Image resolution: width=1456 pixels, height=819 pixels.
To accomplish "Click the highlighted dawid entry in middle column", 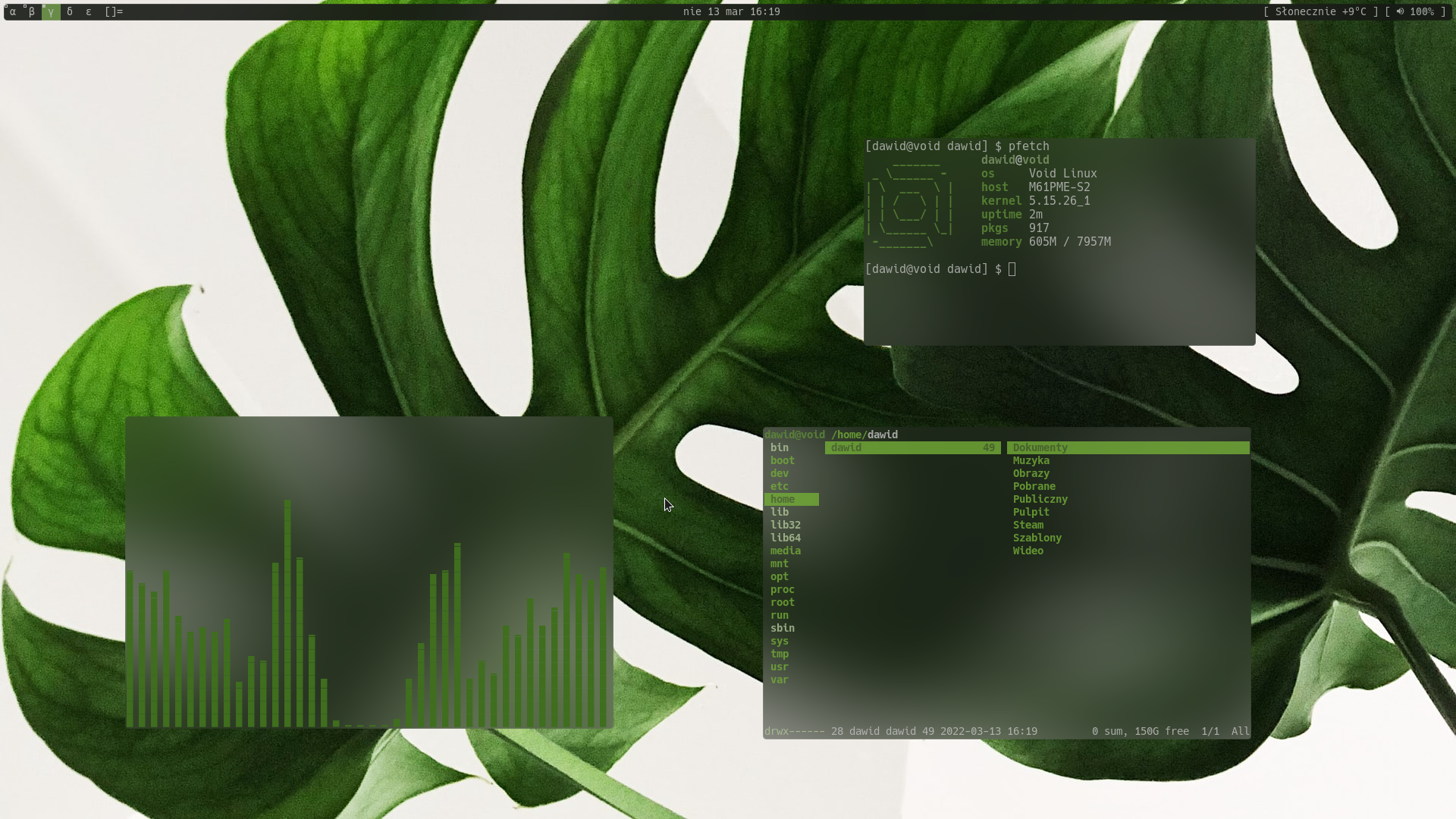I will pyautogui.click(x=846, y=448).
